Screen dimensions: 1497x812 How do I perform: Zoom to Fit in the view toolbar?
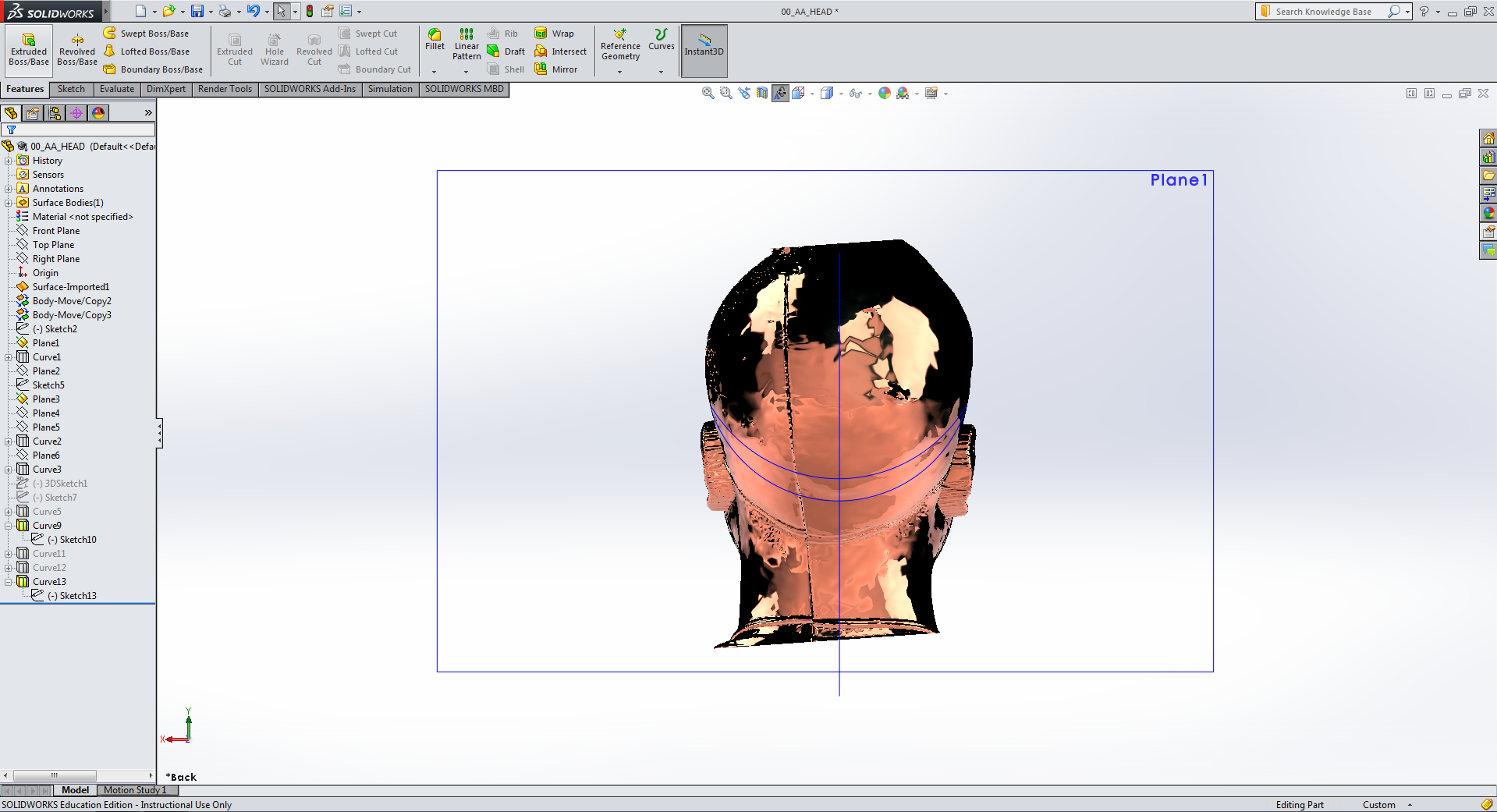pos(708,93)
